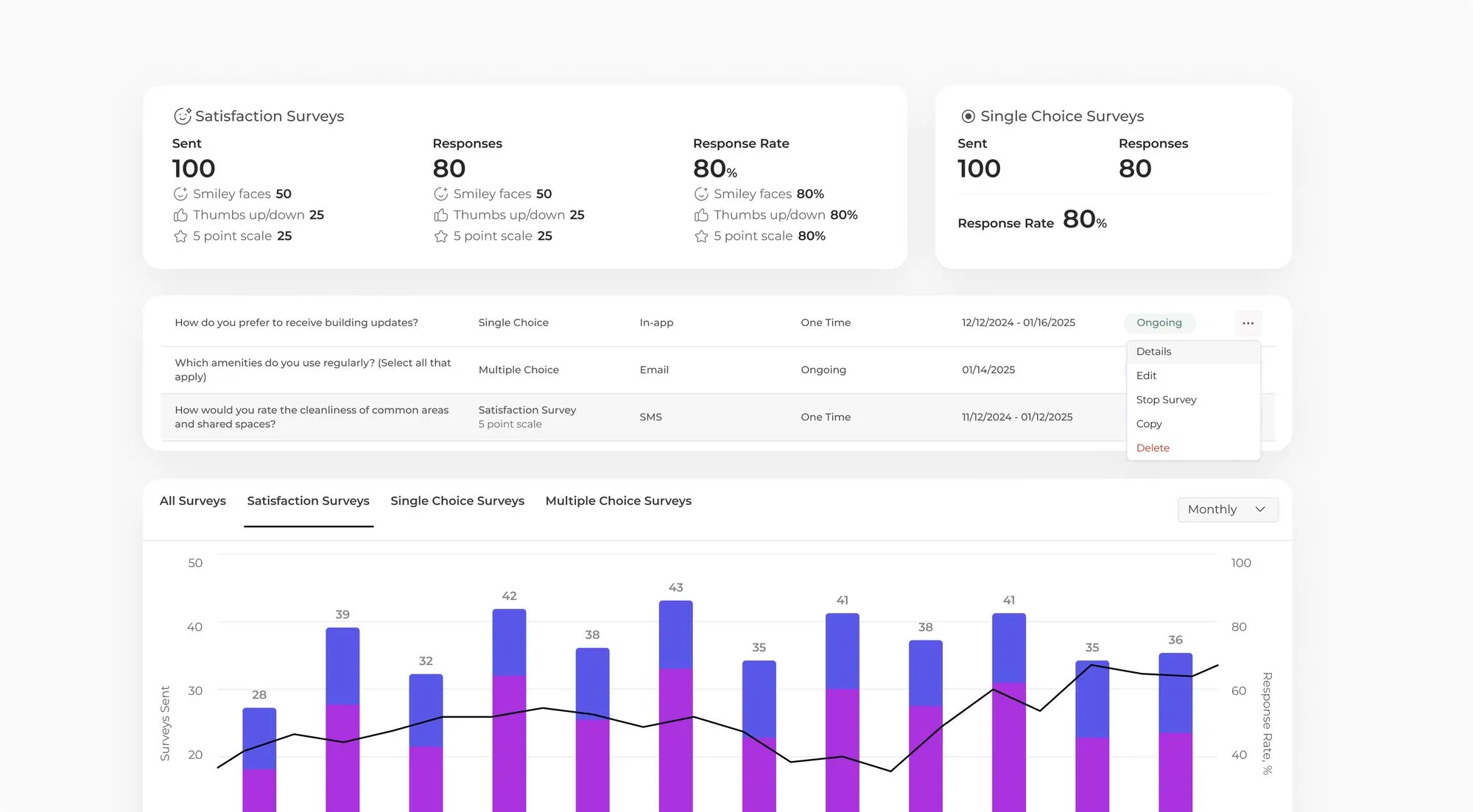
Task: Click the 'Single Choice' type cell
Action: pyautogui.click(x=513, y=322)
